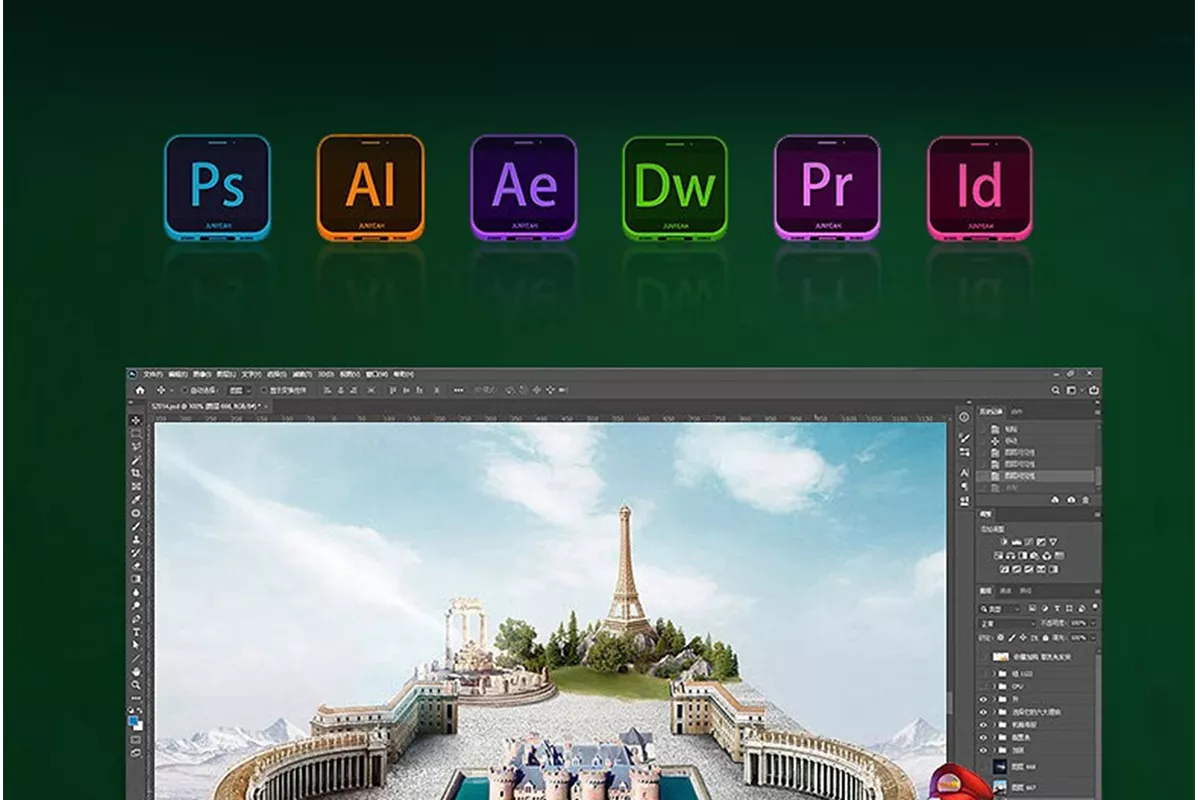Open the 编辑(E) Edit menu

pos(178,374)
